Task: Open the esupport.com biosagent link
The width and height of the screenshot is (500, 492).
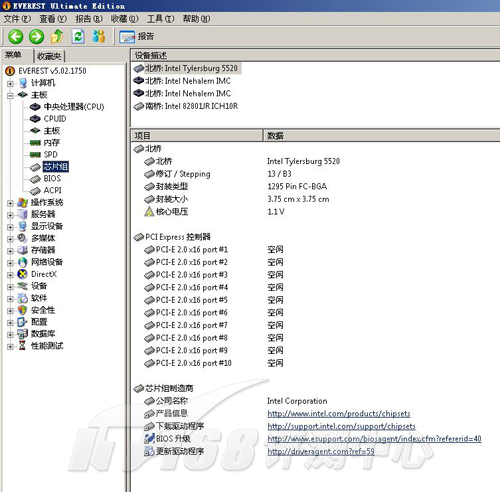Action: tap(374, 439)
